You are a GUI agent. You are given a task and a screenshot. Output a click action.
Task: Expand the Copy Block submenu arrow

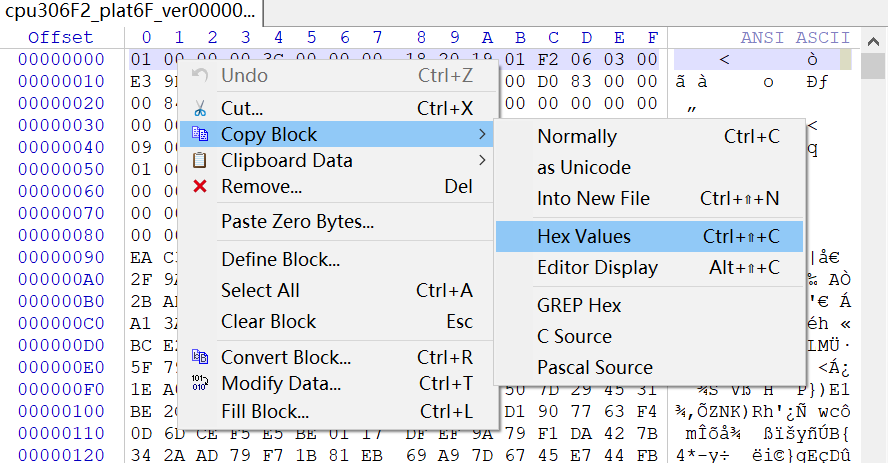(482, 134)
